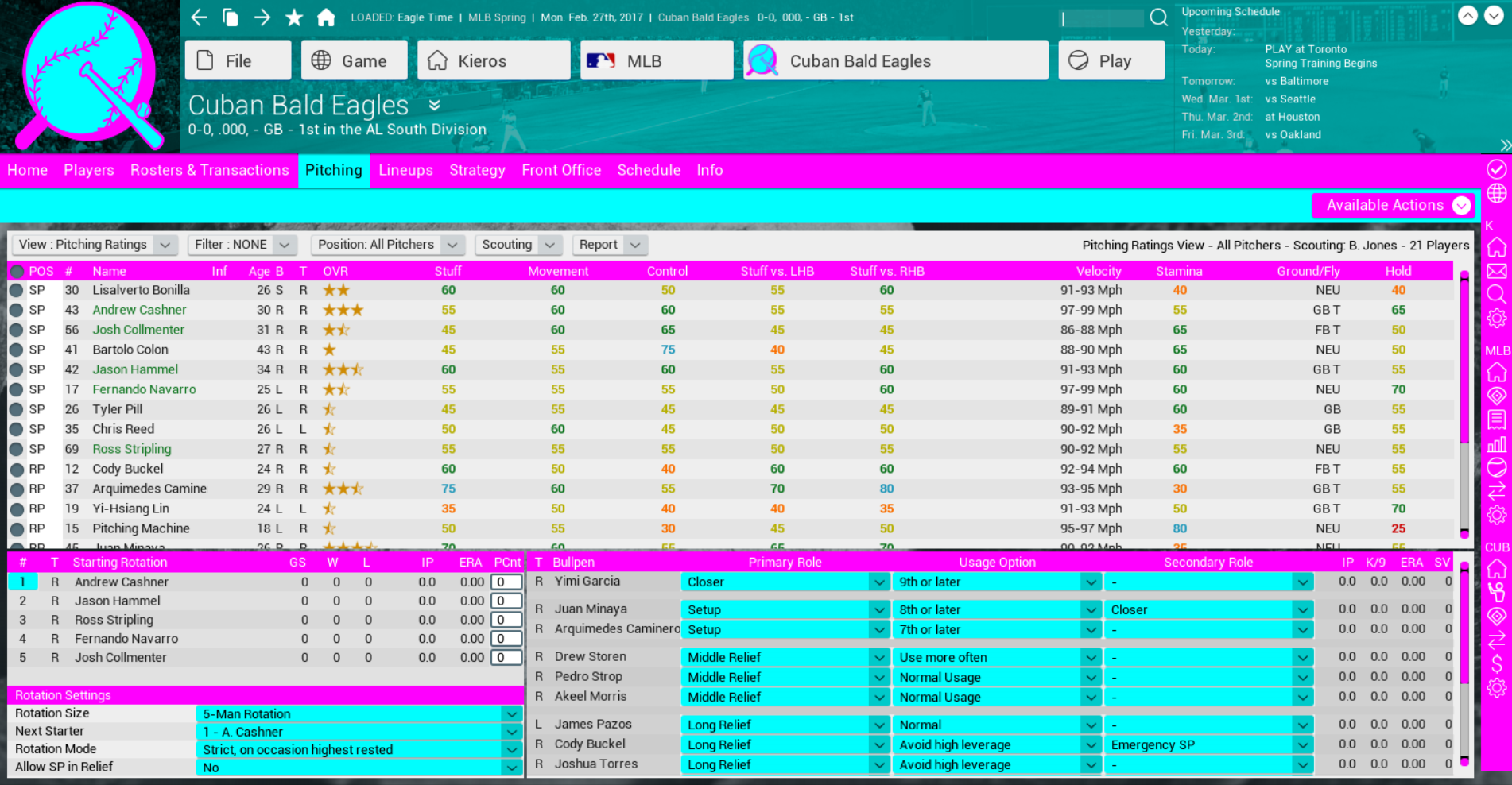Toggle the selection circle for Lisalverto Bonilla

[16, 291]
